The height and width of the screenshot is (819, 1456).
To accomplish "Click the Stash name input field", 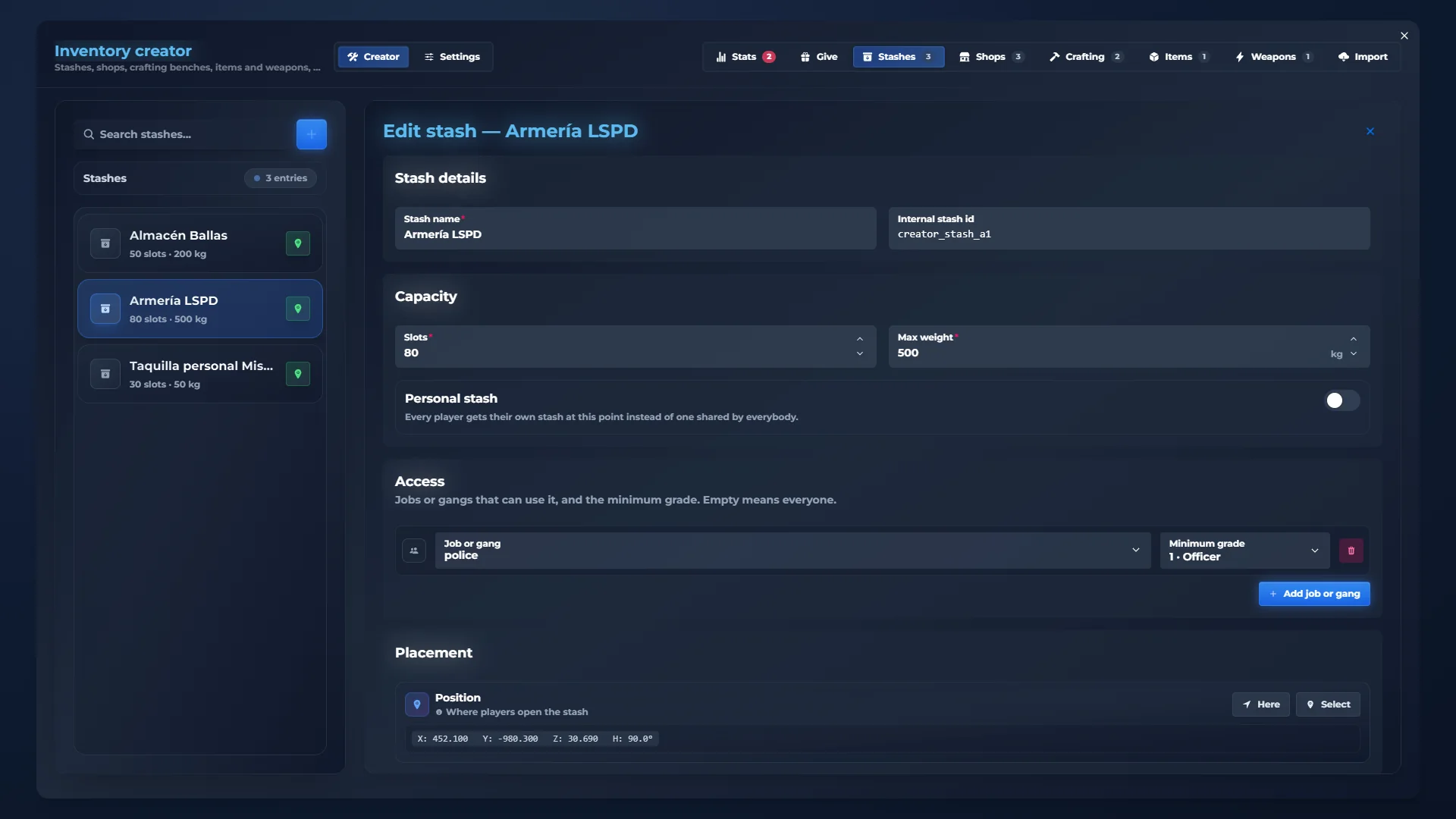I will pyautogui.click(x=635, y=228).
